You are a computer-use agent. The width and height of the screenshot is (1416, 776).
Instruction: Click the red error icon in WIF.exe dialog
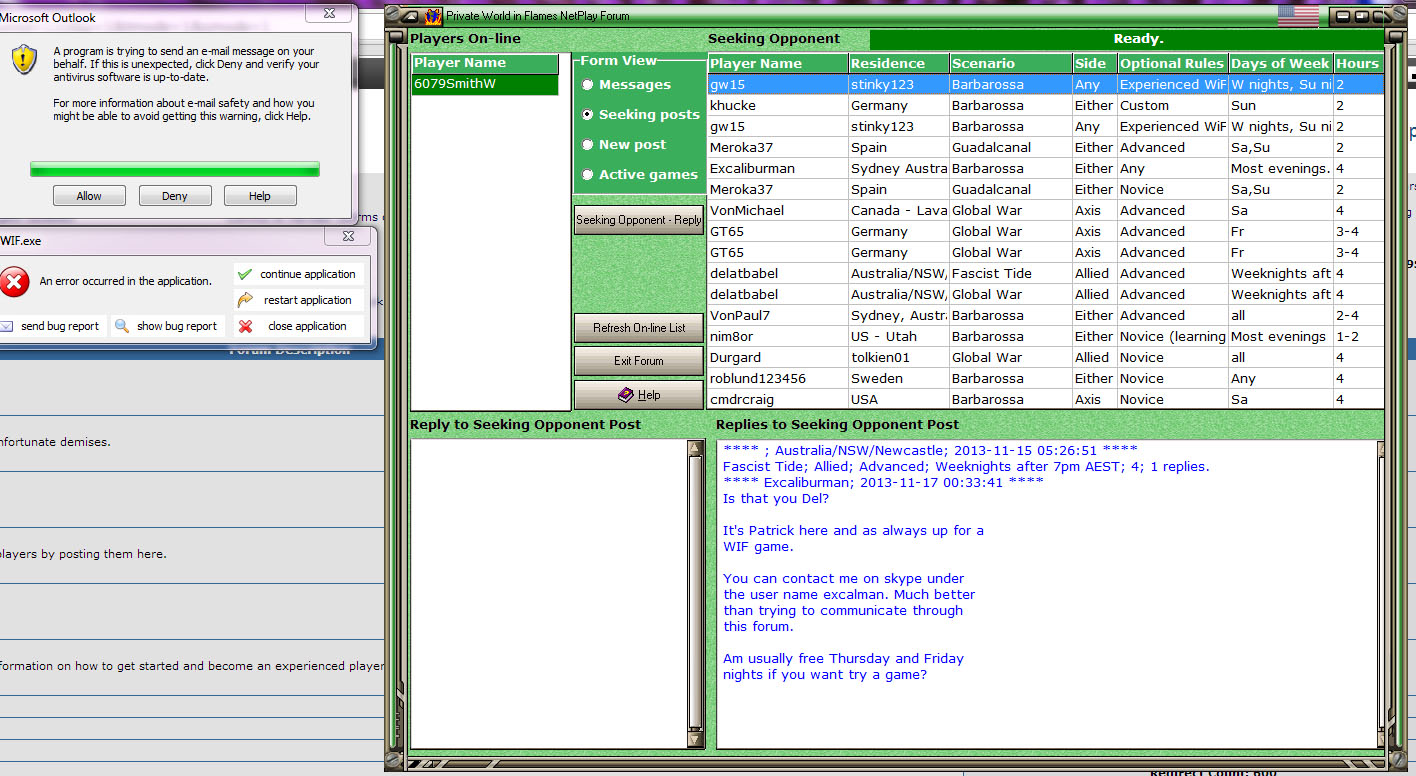(x=14, y=281)
